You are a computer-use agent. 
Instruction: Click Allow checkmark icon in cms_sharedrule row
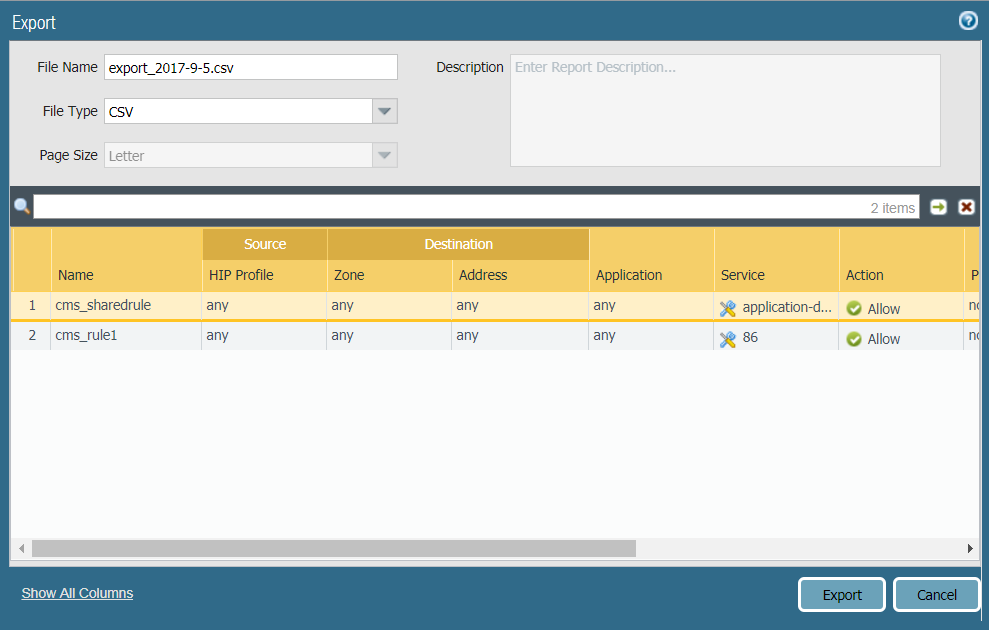(x=854, y=308)
